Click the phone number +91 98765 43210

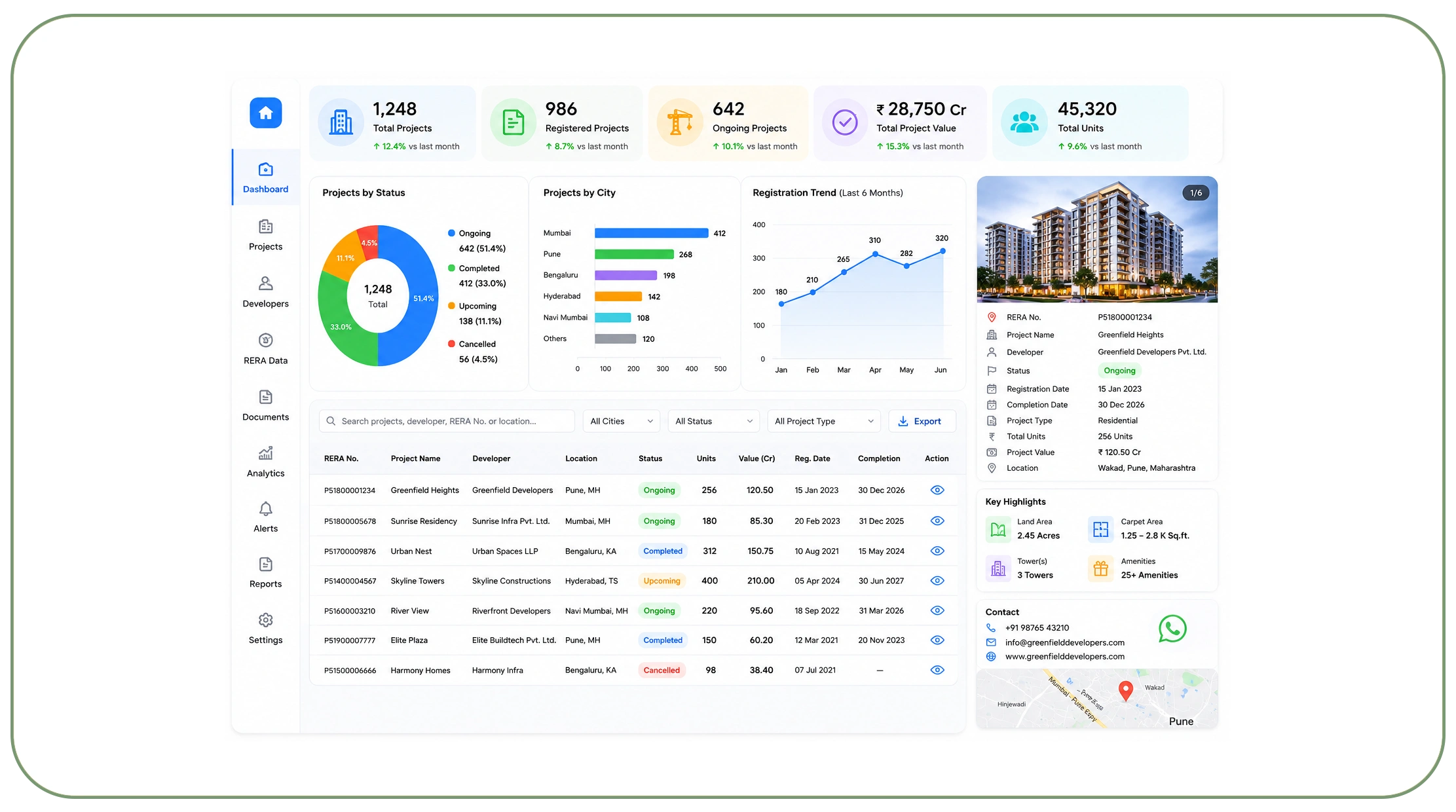pos(1037,627)
